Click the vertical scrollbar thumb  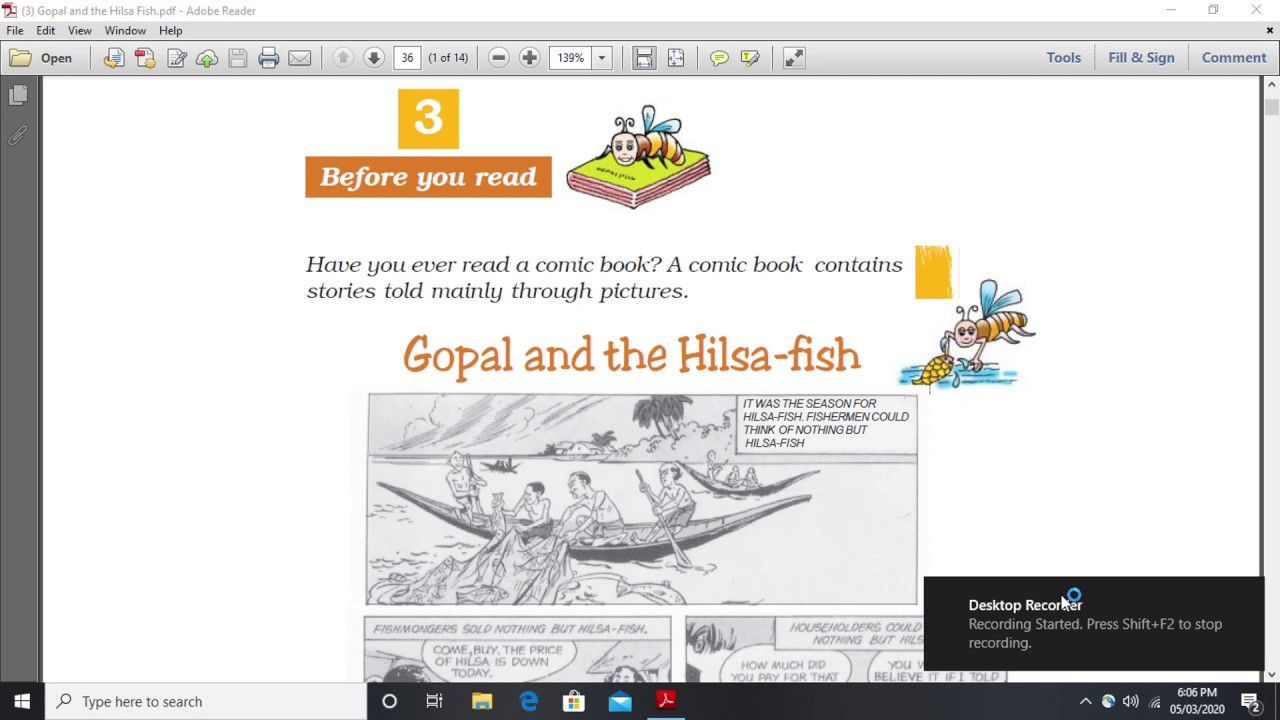coord(1271,108)
